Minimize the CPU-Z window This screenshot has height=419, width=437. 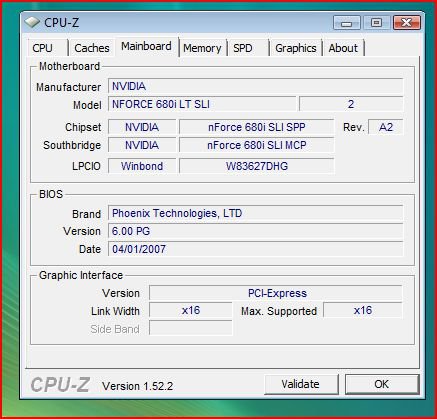click(x=347, y=23)
